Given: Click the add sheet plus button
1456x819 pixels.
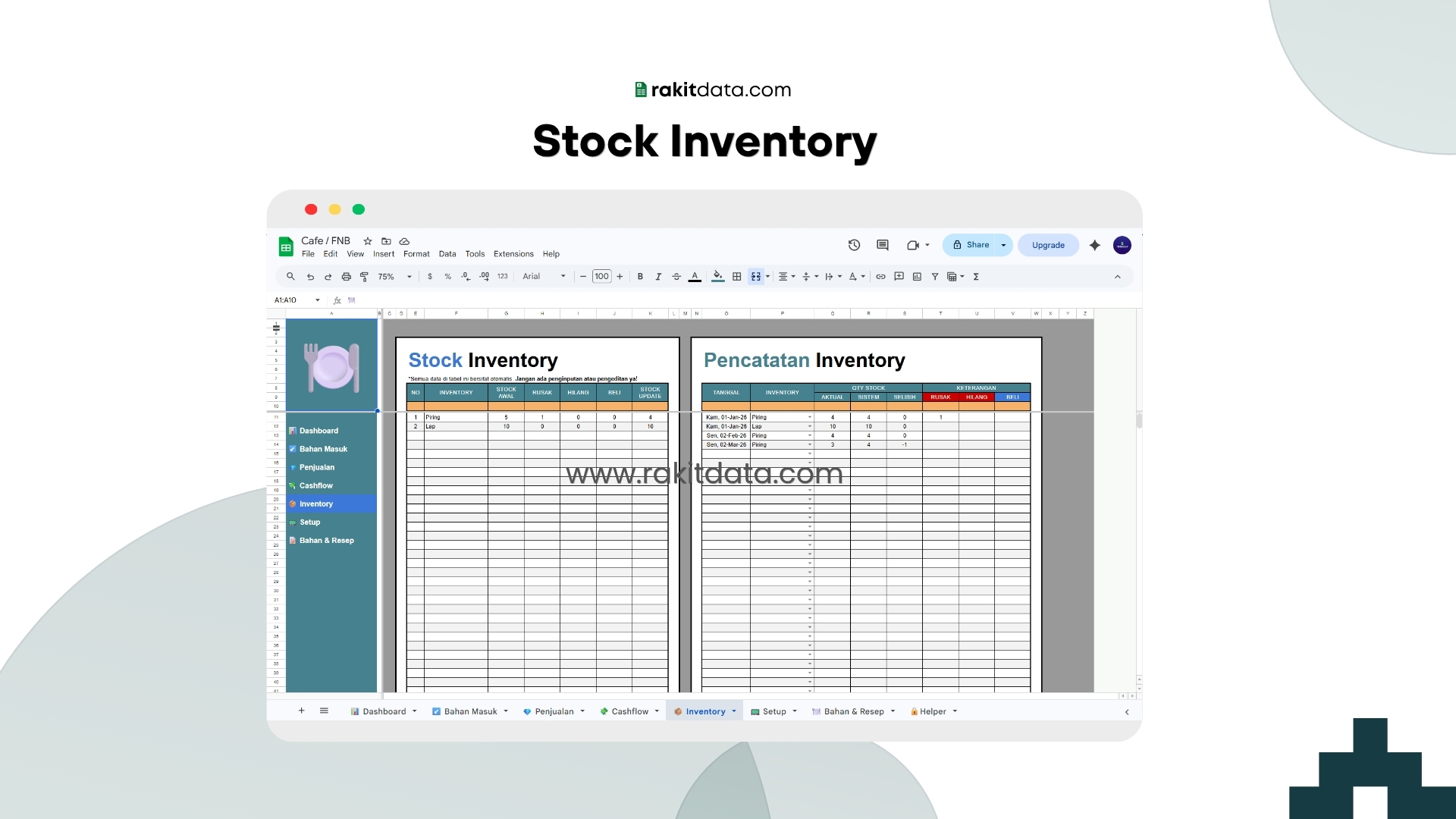Looking at the screenshot, I should (x=301, y=711).
